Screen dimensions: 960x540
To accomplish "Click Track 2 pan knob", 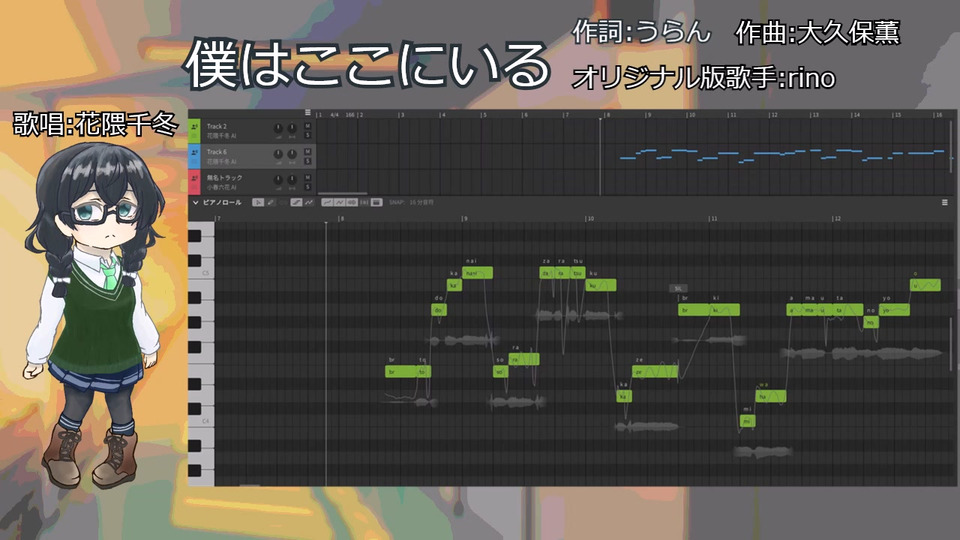I will (x=292, y=128).
